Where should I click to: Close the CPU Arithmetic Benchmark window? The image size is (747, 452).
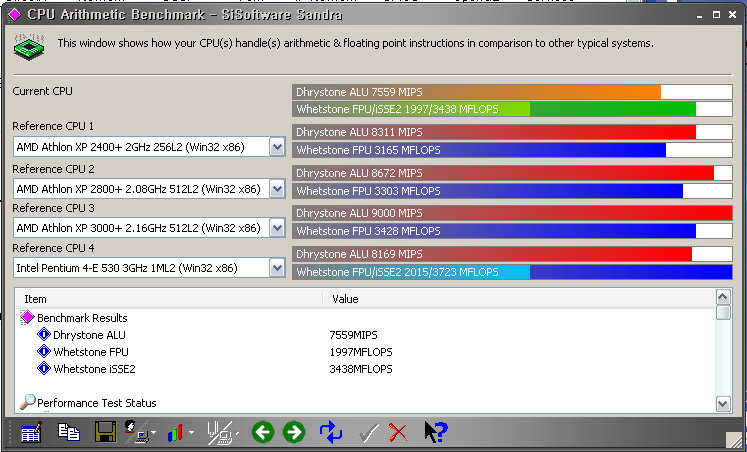[x=733, y=15]
